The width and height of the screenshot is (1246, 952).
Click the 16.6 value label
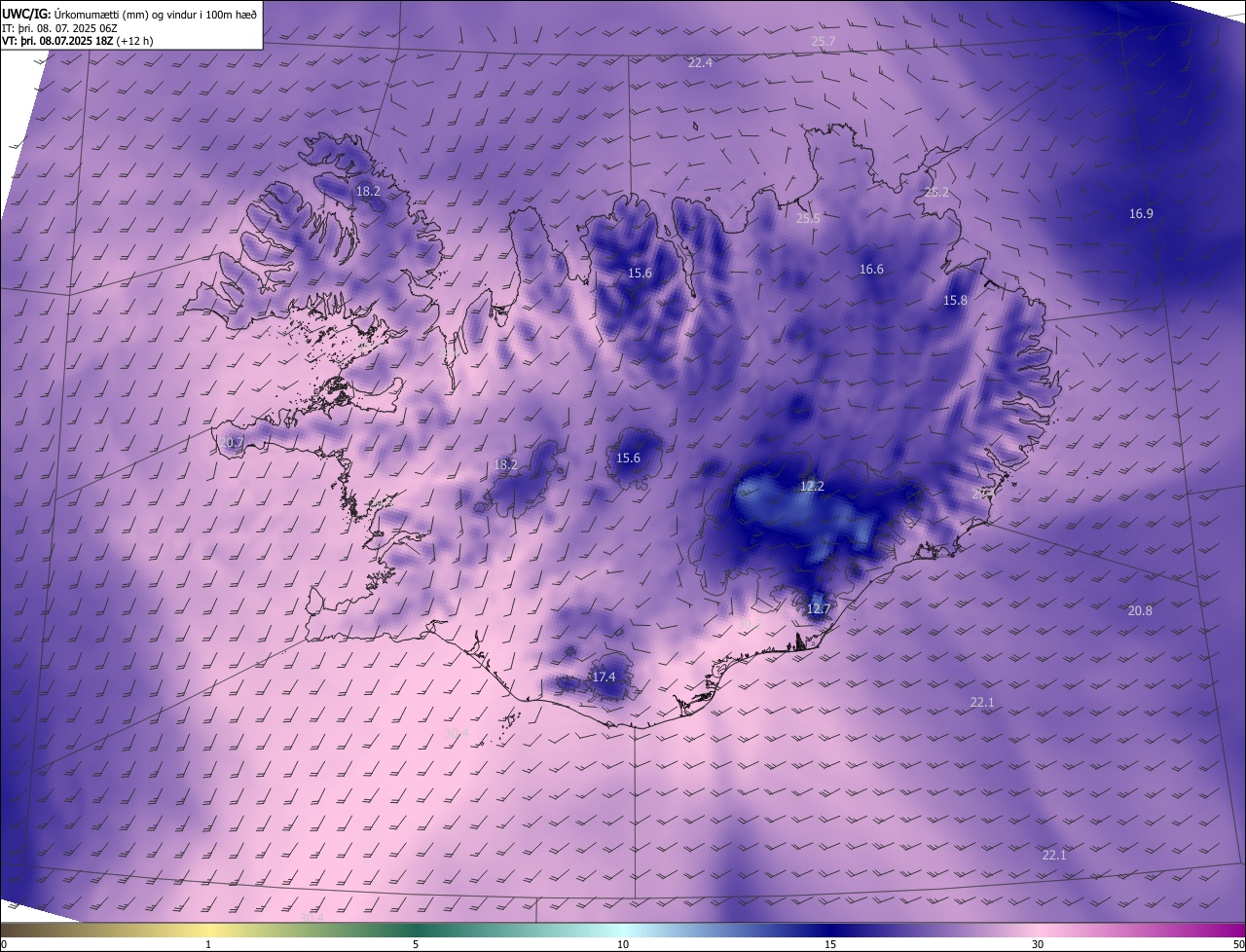coord(871,270)
